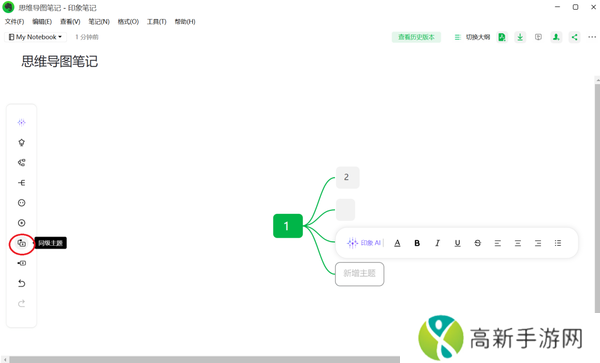Click the 1 分钟前 timestamp
600x363 pixels.
tap(87, 37)
